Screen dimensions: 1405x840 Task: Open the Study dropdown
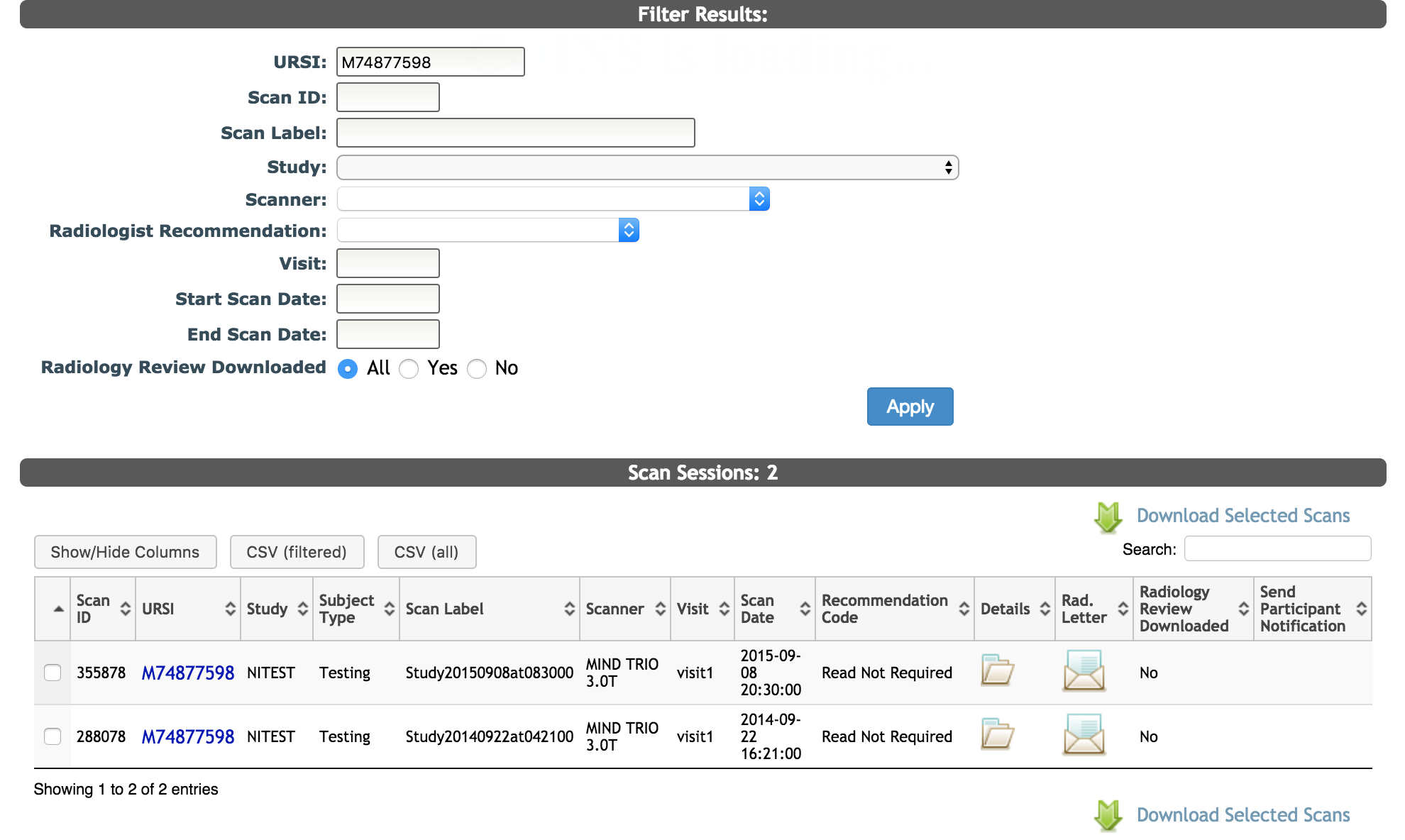647,167
